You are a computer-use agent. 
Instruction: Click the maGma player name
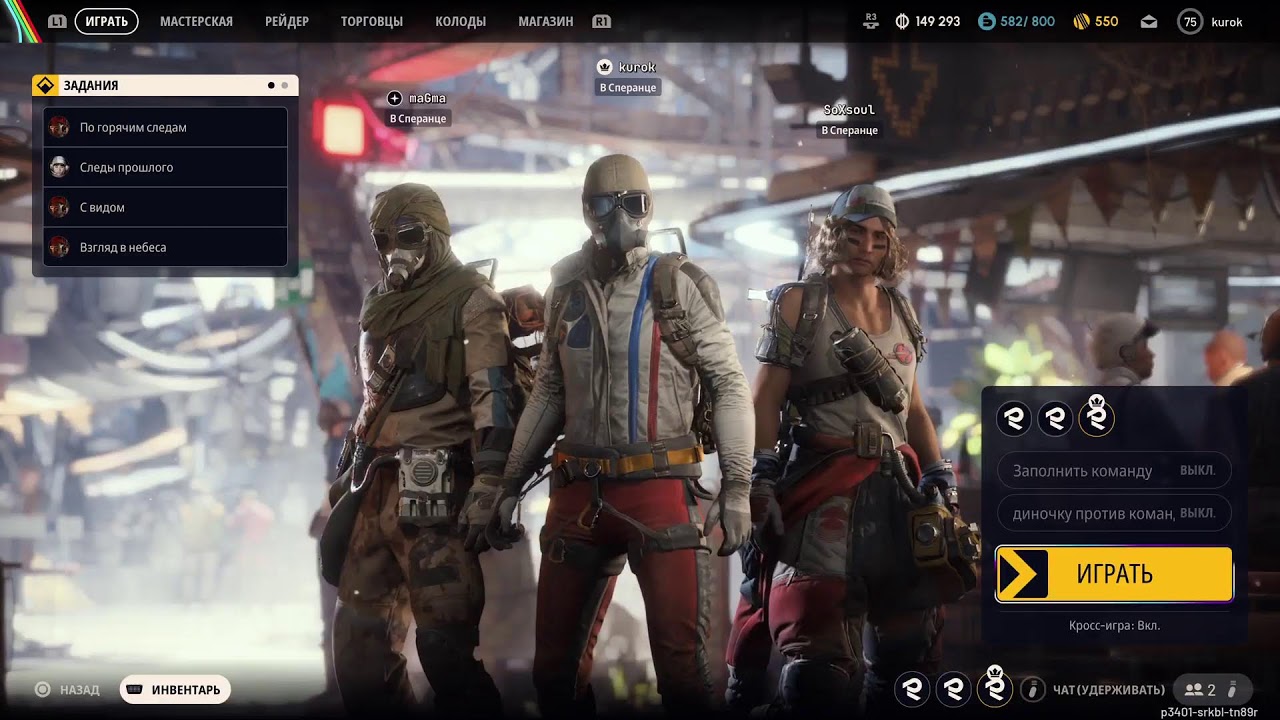(427, 98)
